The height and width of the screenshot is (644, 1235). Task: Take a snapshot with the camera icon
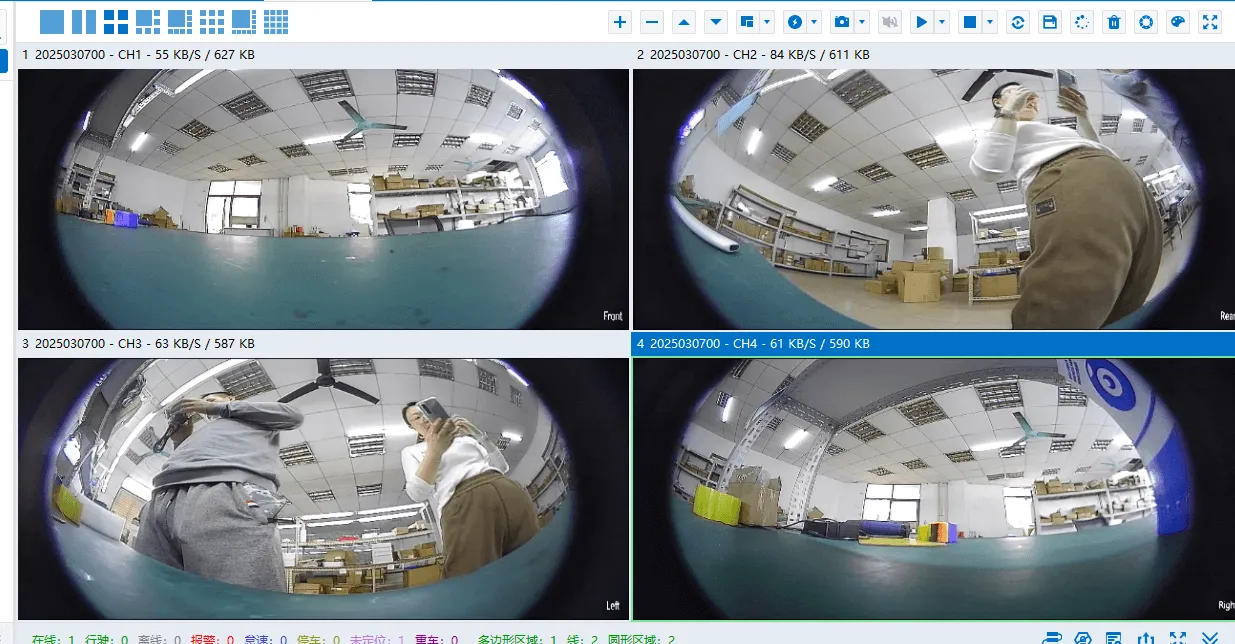tap(842, 22)
